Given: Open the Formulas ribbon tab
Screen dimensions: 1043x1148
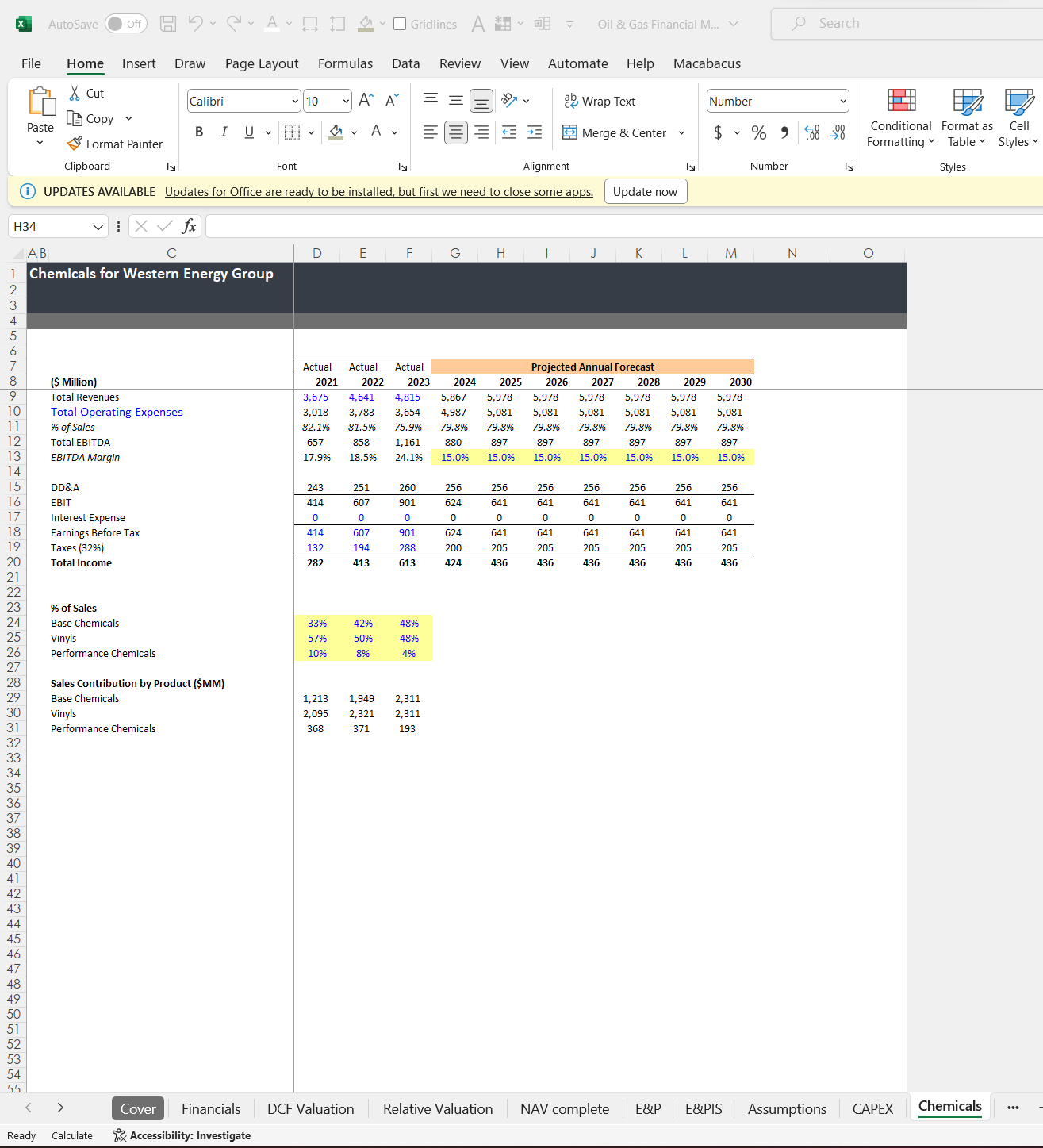Looking at the screenshot, I should pos(345,63).
